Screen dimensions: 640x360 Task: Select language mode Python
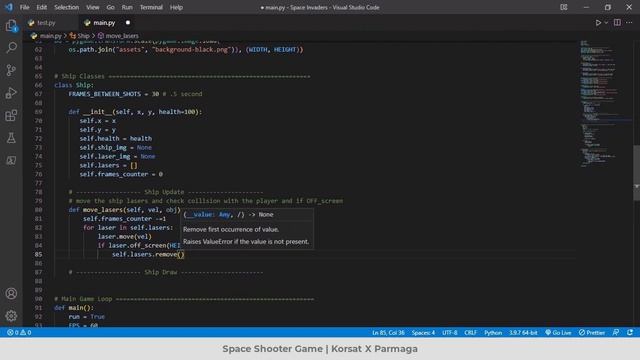pos(493,333)
